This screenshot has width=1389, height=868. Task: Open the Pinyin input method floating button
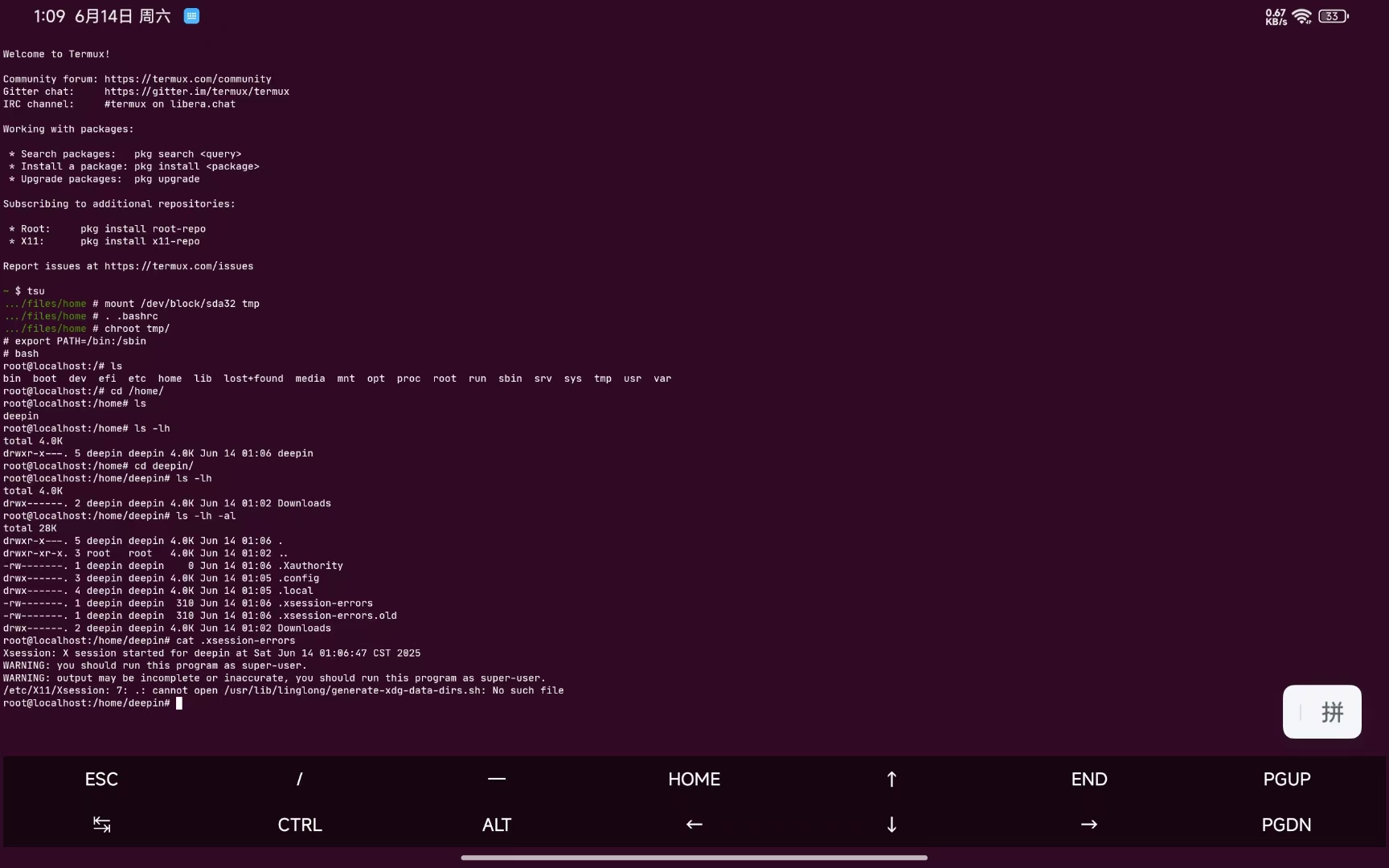[1322, 711]
